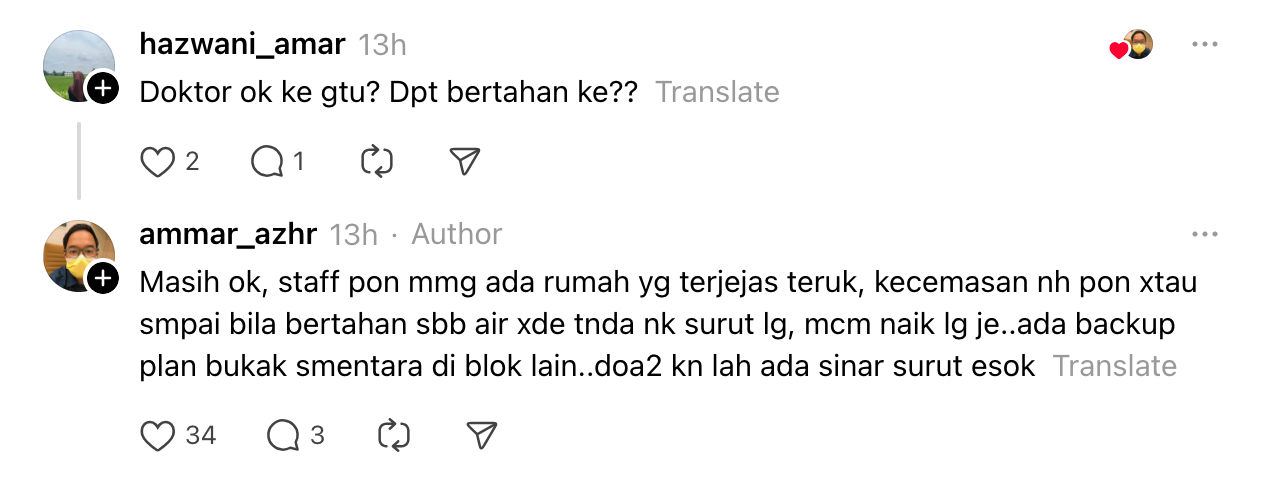Like hazwani_amar's comment with the heart icon
Image resolution: width=1268 pixels, height=482 pixels.
[157, 161]
